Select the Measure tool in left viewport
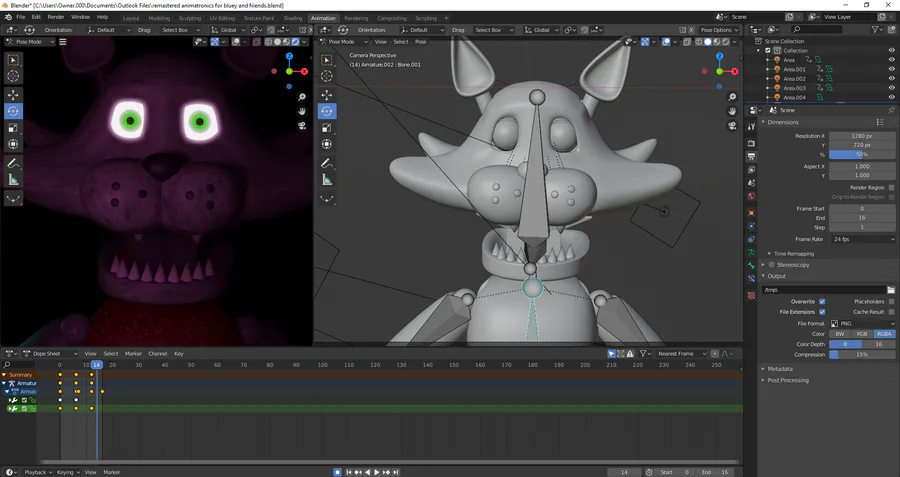The width and height of the screenshot is (900, 477). [13, 180]
